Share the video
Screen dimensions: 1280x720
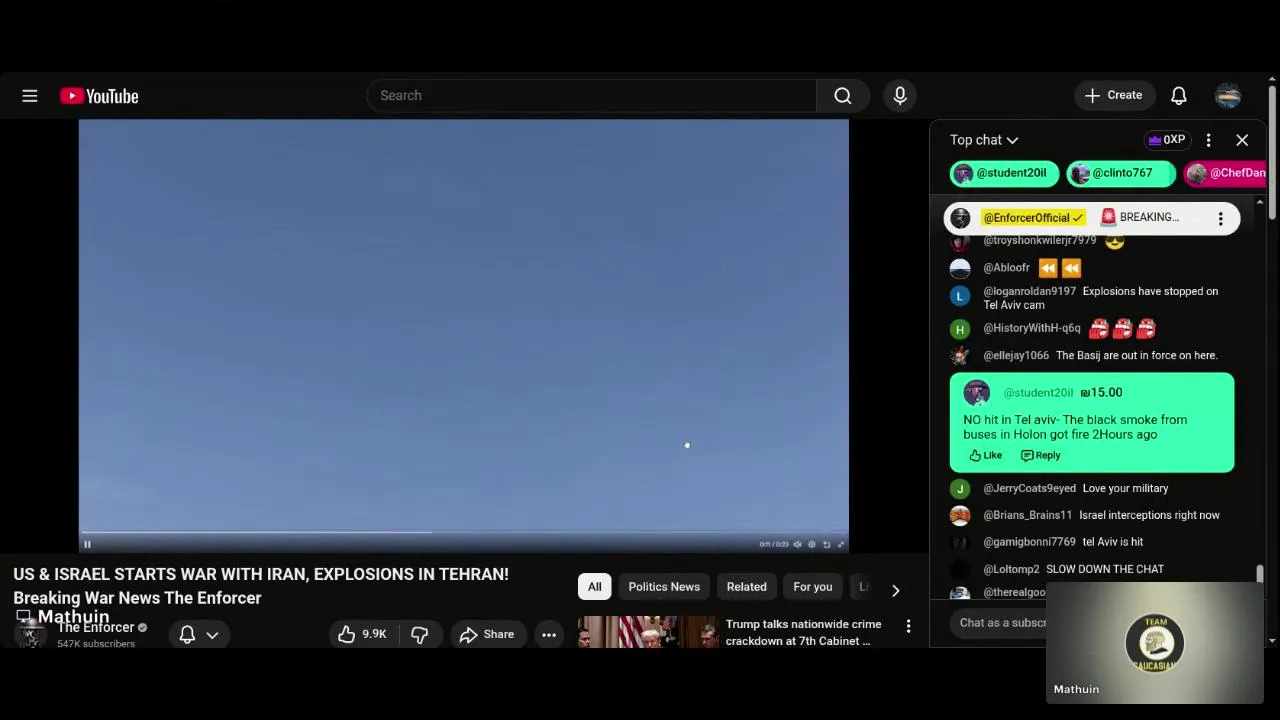coord(487,634)
